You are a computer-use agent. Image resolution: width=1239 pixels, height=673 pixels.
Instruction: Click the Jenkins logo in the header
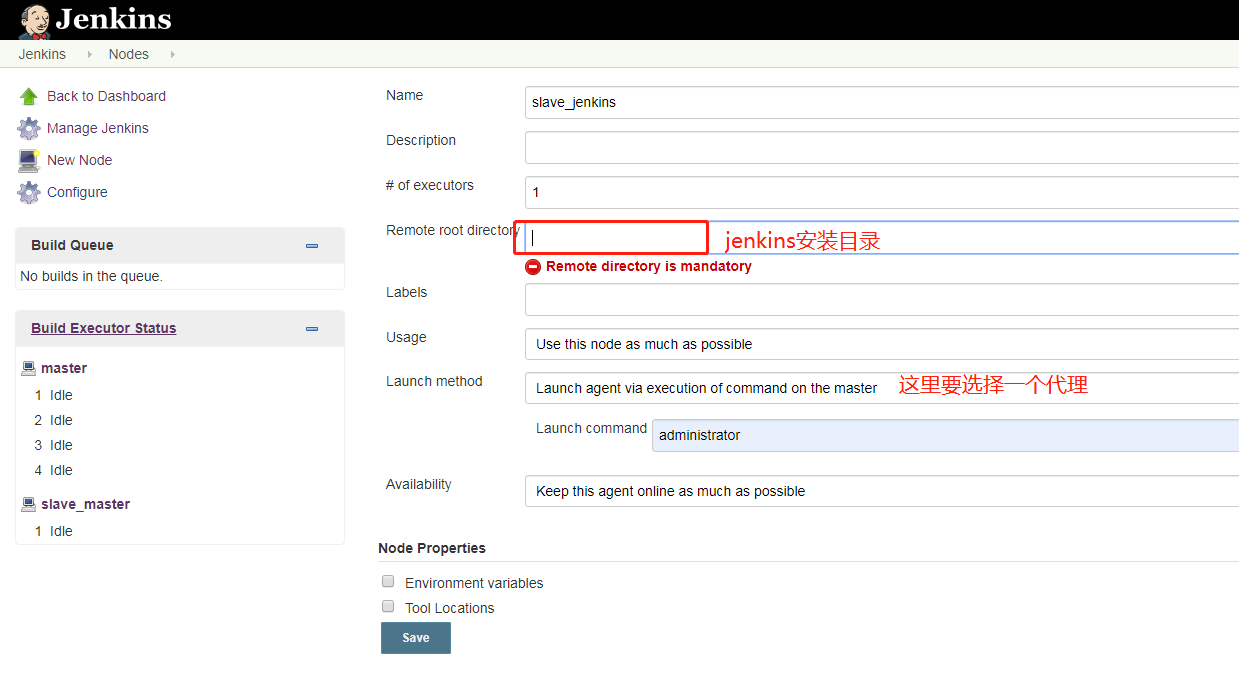pyautogui.click(x=95, y=19)
